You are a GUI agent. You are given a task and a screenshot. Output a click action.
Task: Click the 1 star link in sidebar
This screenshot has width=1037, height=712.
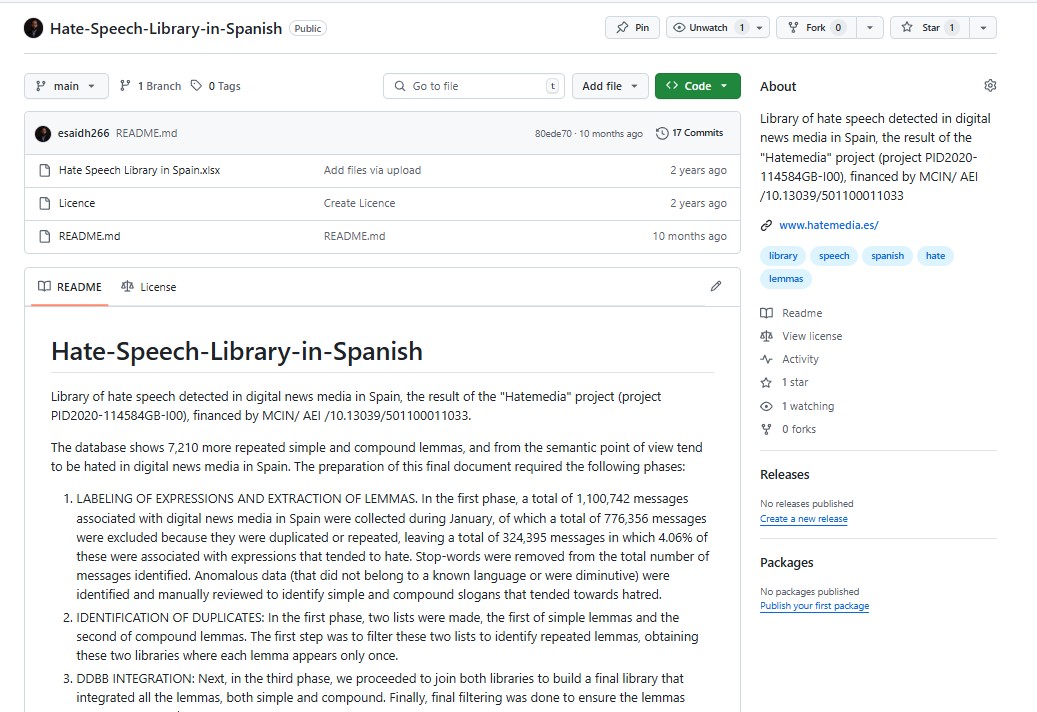click(x=795, y=383)
